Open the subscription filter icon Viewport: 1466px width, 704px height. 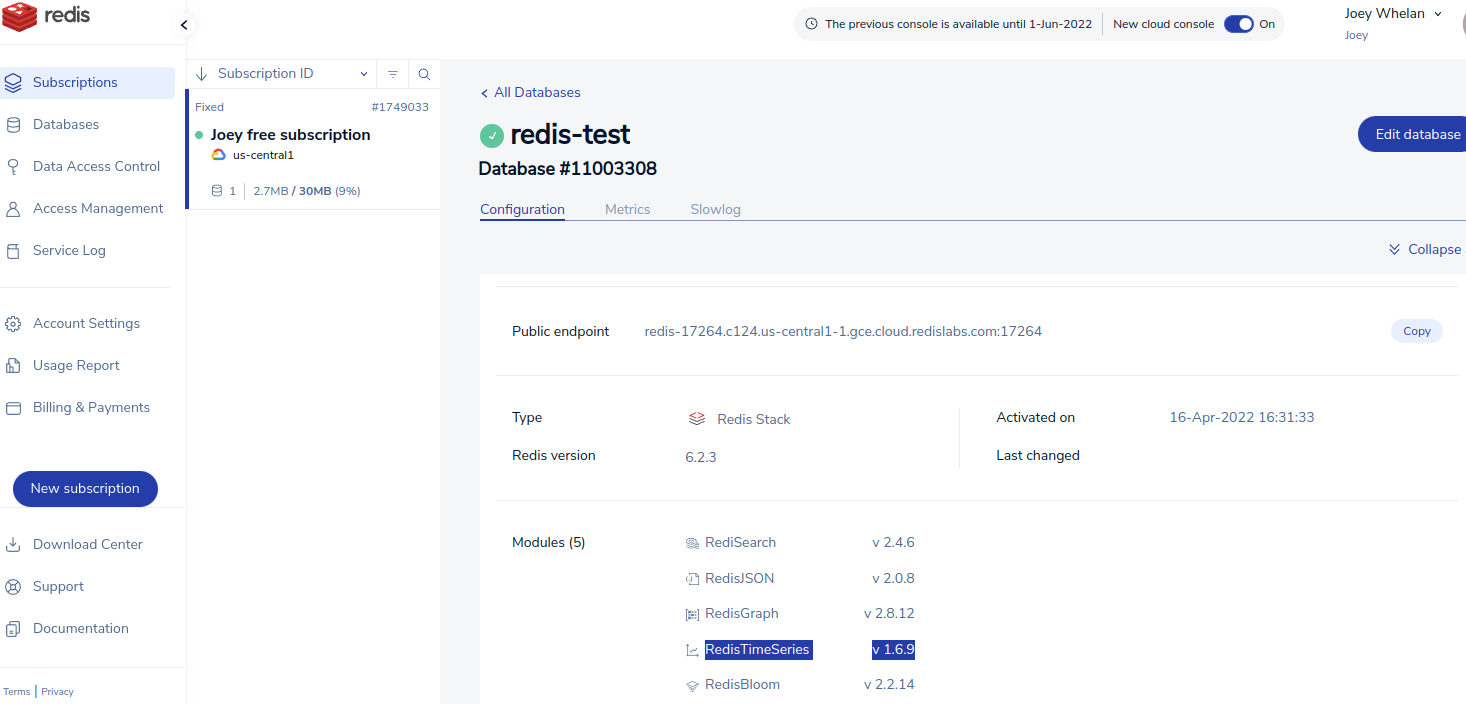pyautogui.click(x=393, y=74)
